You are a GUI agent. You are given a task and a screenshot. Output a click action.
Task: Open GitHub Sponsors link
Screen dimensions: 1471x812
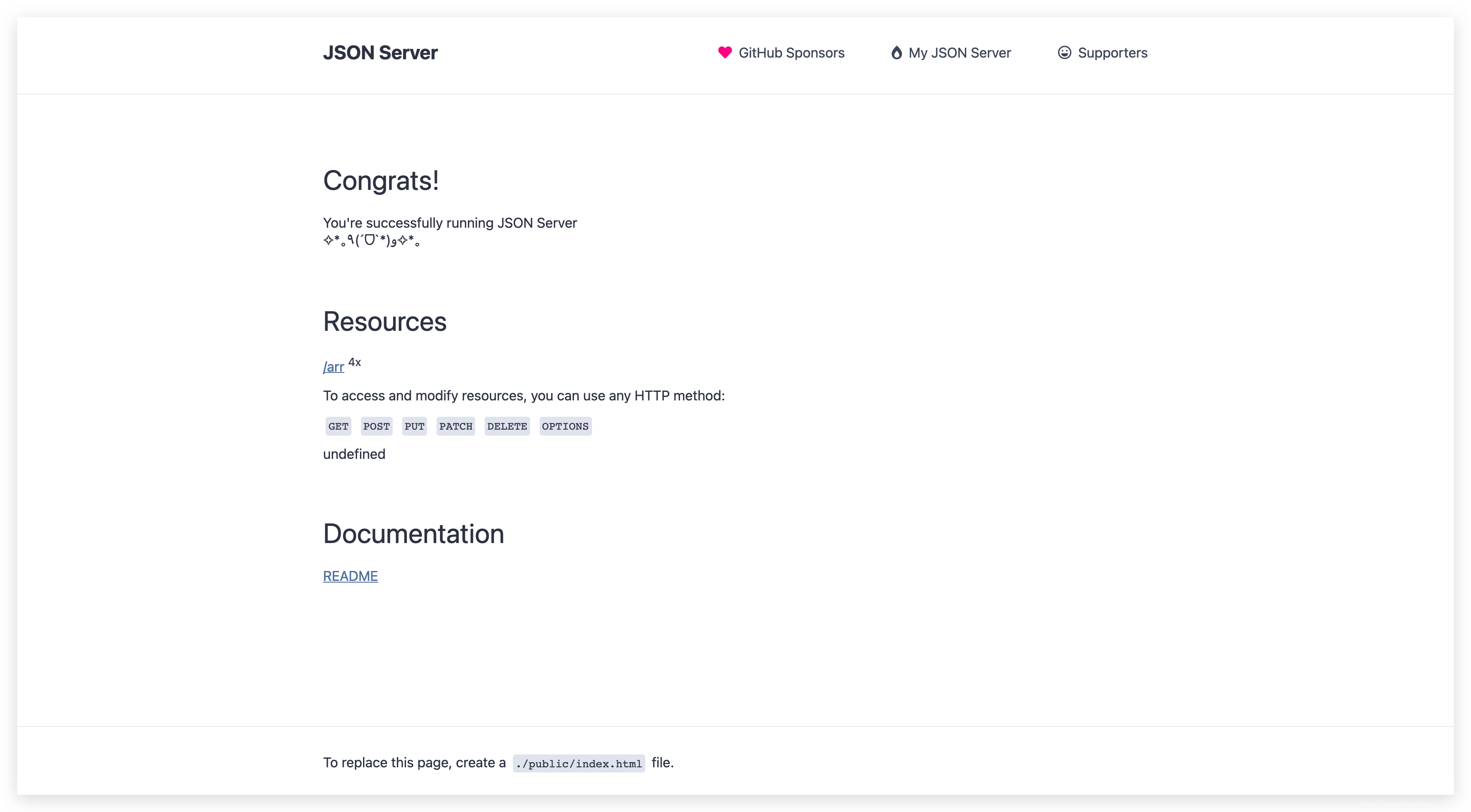pyautogui.click(x=791, y=53)
